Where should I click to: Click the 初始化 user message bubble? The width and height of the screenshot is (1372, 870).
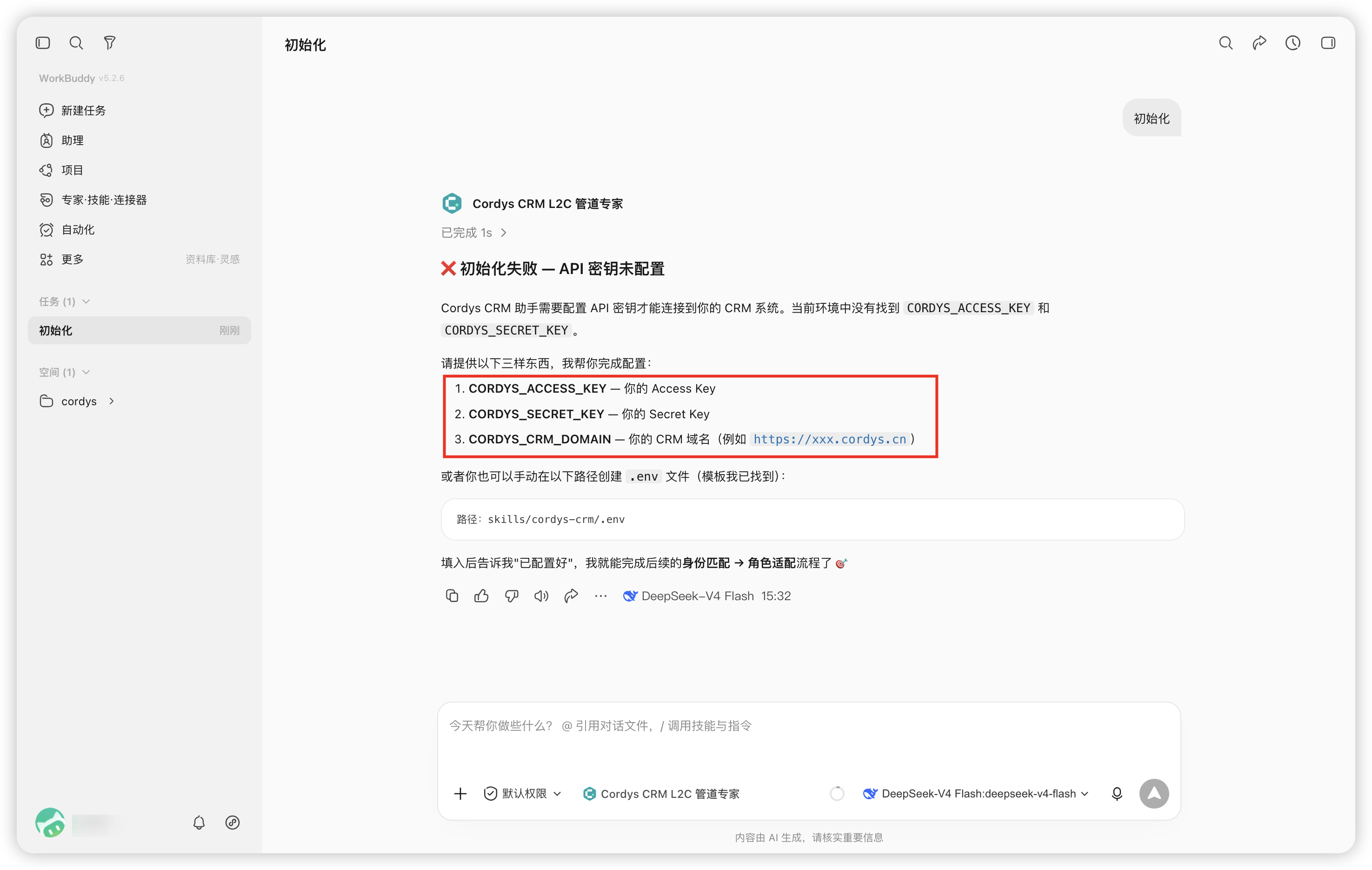click(x=1152, y=118)
